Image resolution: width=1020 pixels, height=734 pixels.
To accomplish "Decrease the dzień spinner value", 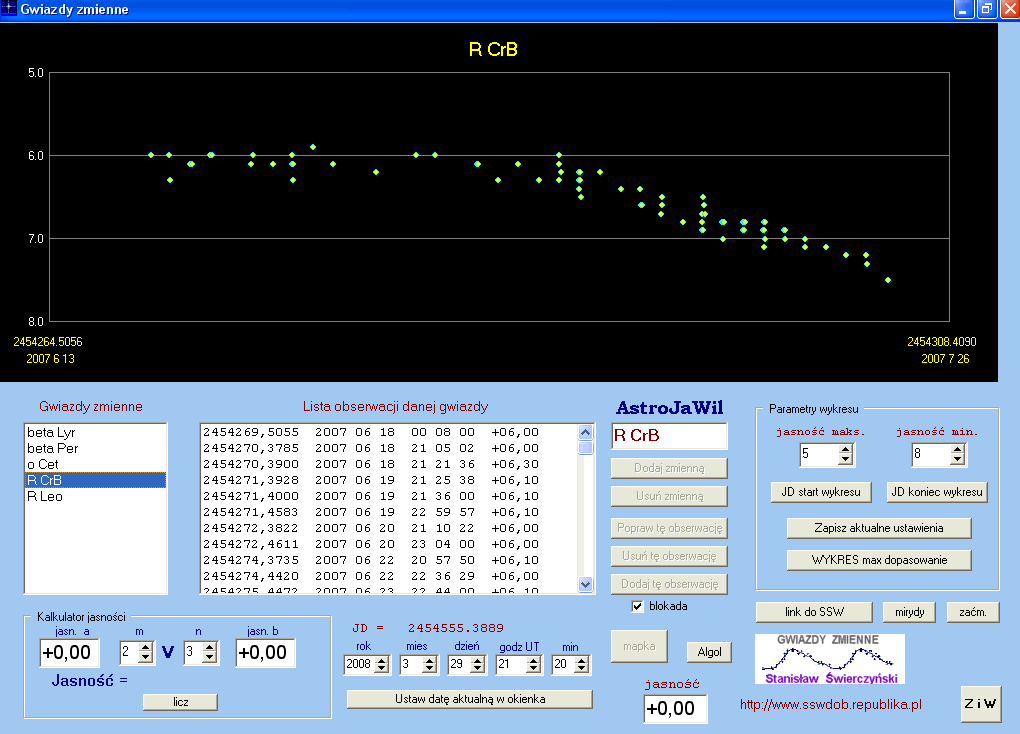I will coord(478,669).
